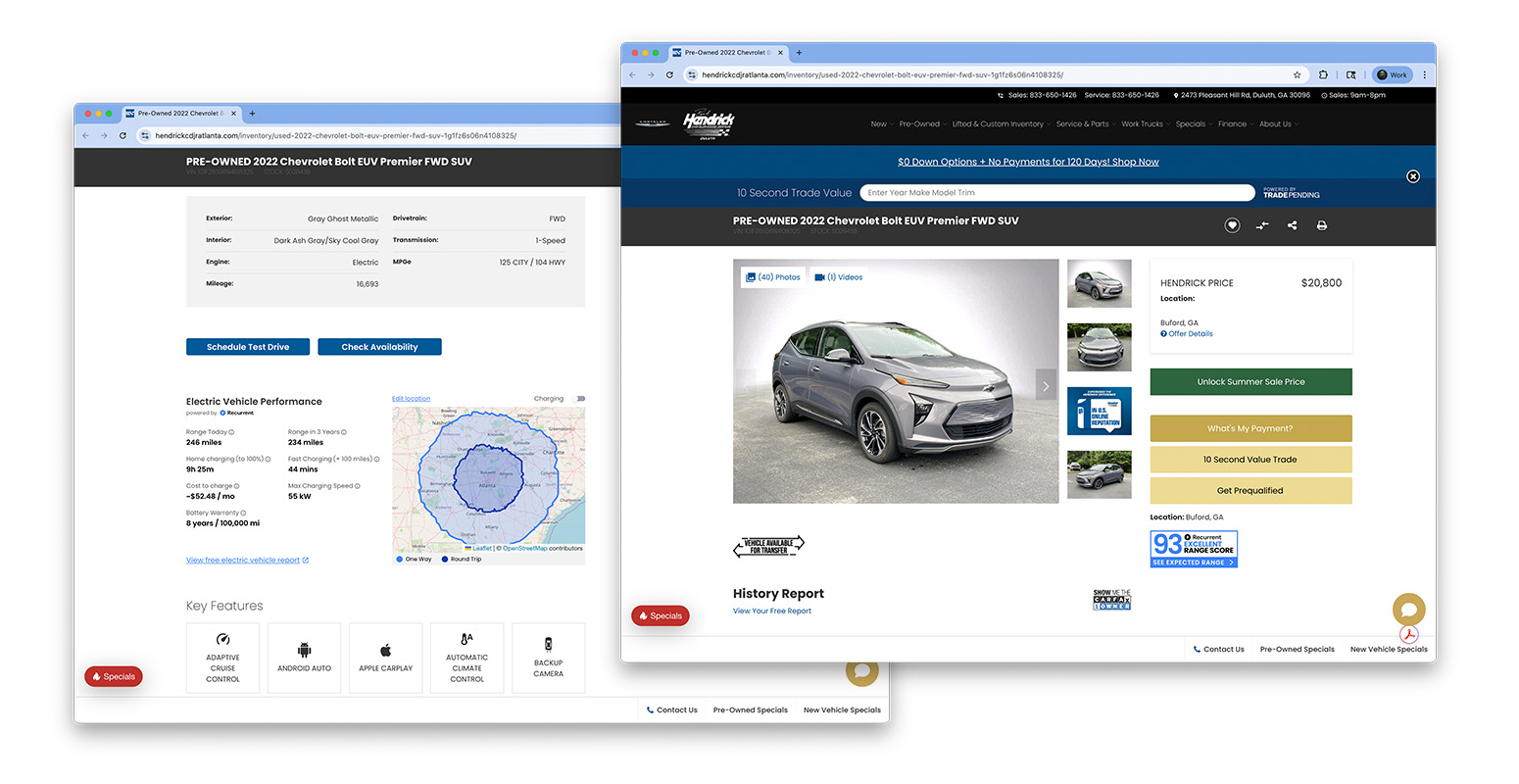Click the Max Charging Speed info icon
This screenshot has width=1519, height=784.
[357, 486]
